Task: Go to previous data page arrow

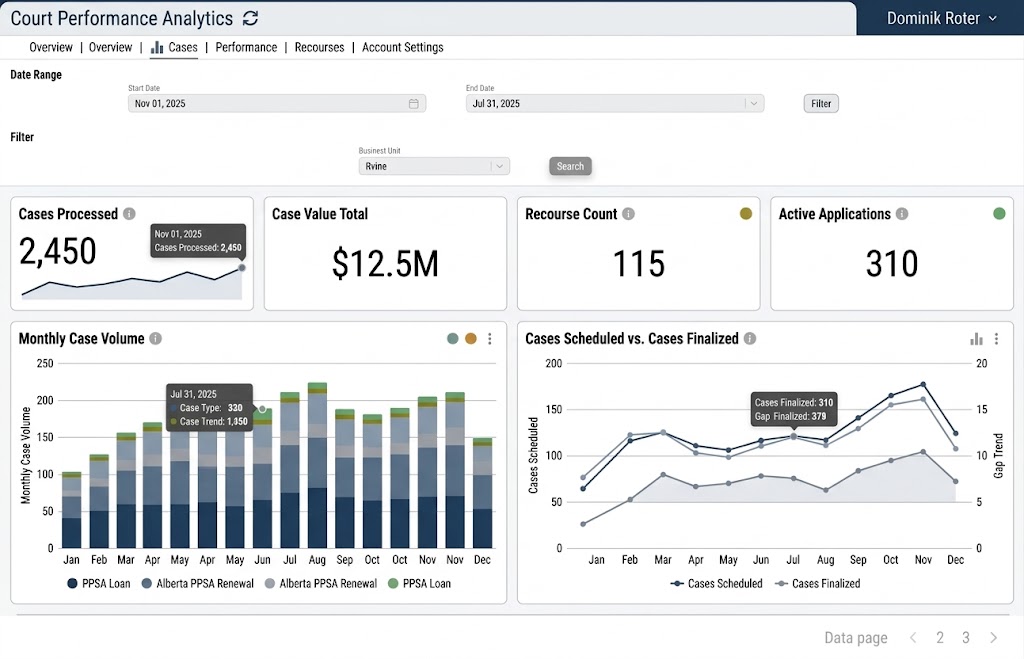Action: 913,637
